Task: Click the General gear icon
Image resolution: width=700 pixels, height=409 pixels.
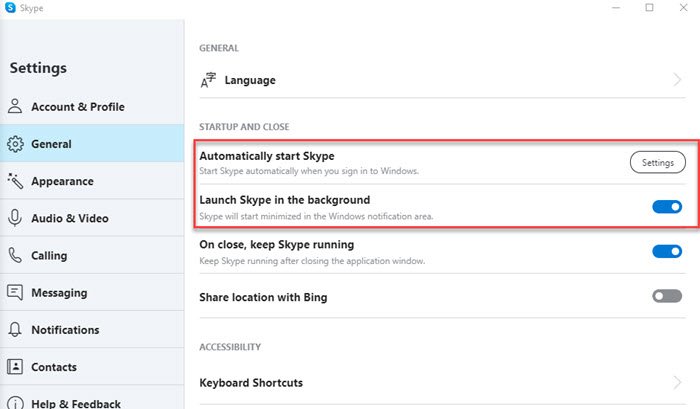Action: tap(15, 144)
